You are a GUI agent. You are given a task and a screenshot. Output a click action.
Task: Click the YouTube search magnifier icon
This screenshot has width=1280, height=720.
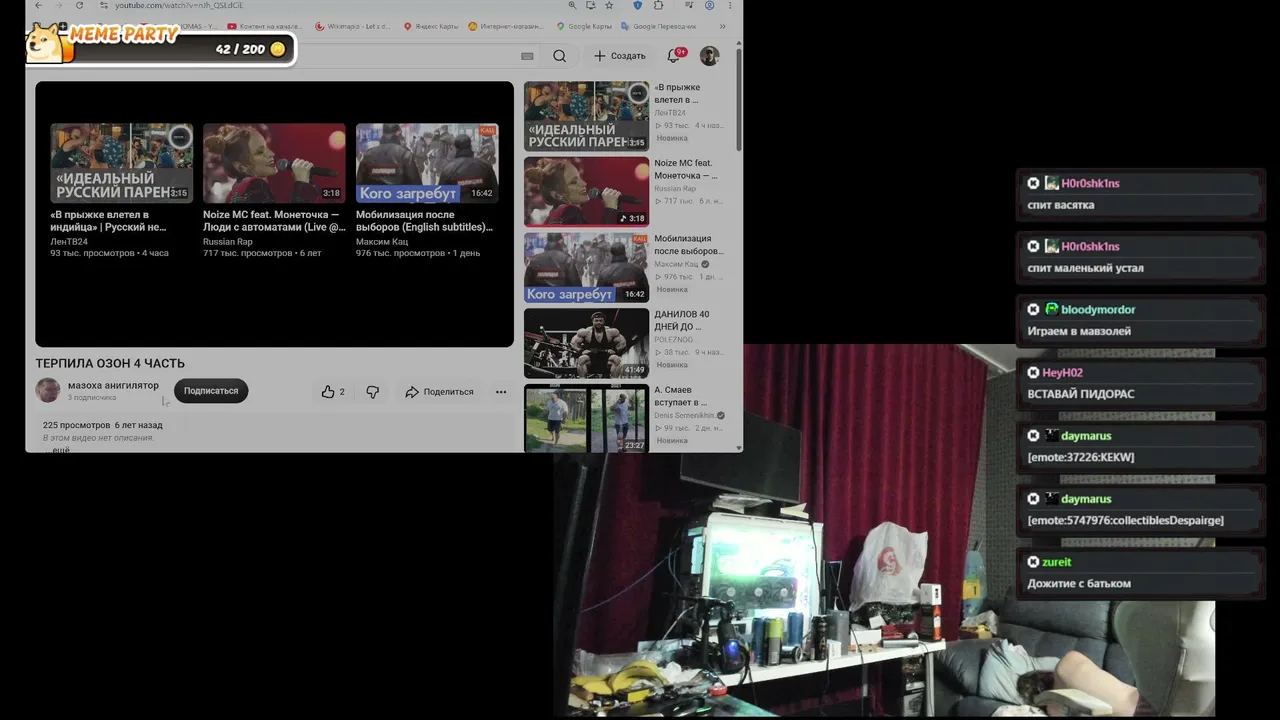pos(559,56)
